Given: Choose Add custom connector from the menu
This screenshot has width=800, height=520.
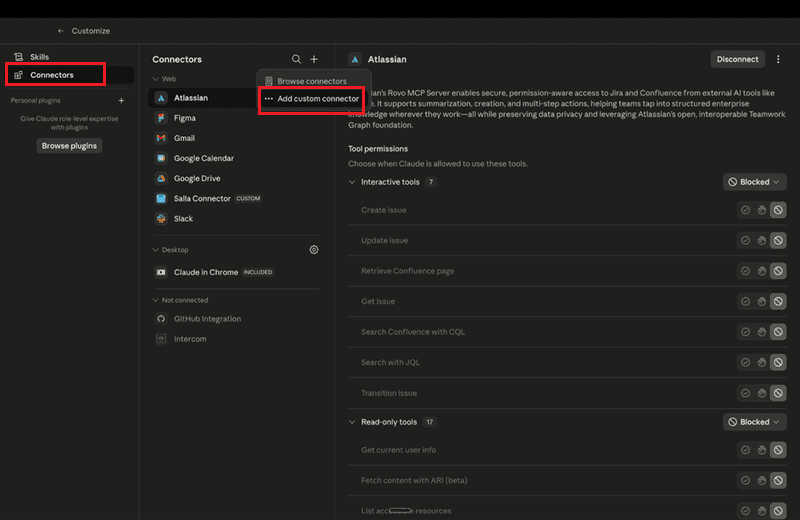Looking at the screenshot, I should (x=312, y=98).
